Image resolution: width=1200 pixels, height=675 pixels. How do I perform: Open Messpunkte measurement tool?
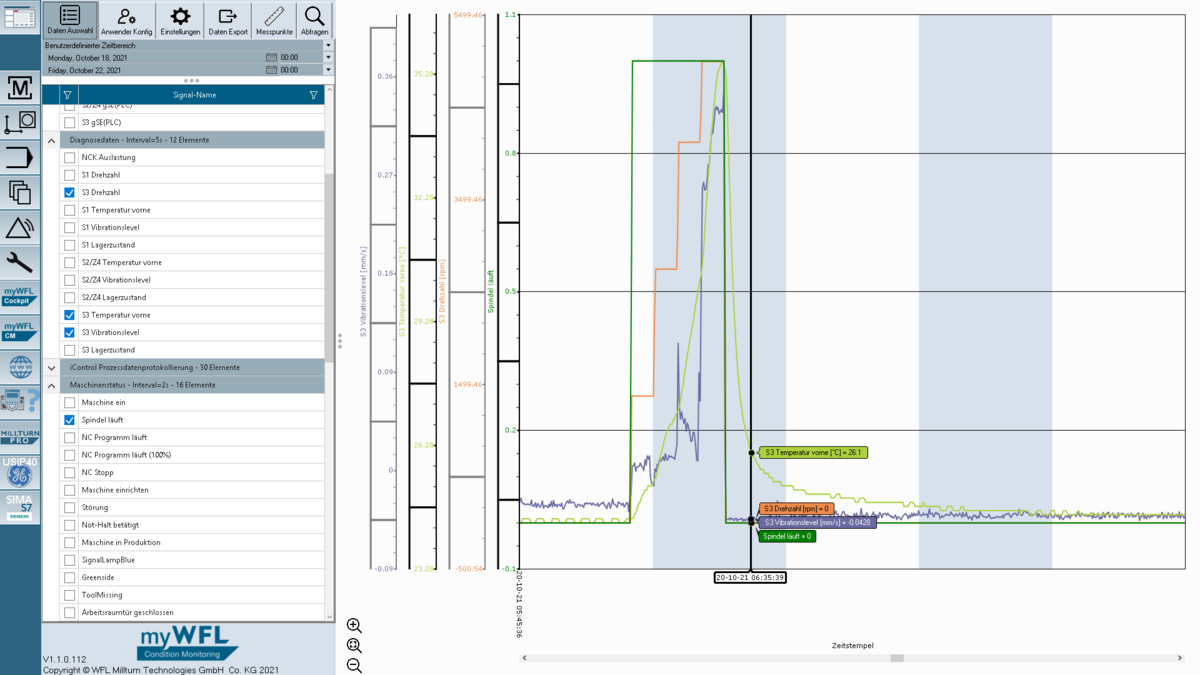272,20
